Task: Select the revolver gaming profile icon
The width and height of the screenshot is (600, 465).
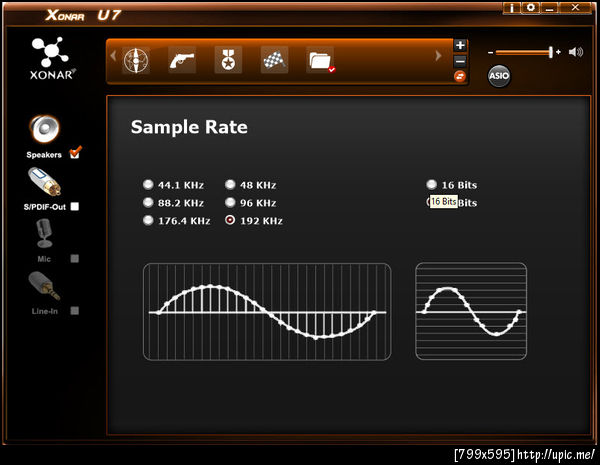Action: pyautogui.click(x=182, y=60)
